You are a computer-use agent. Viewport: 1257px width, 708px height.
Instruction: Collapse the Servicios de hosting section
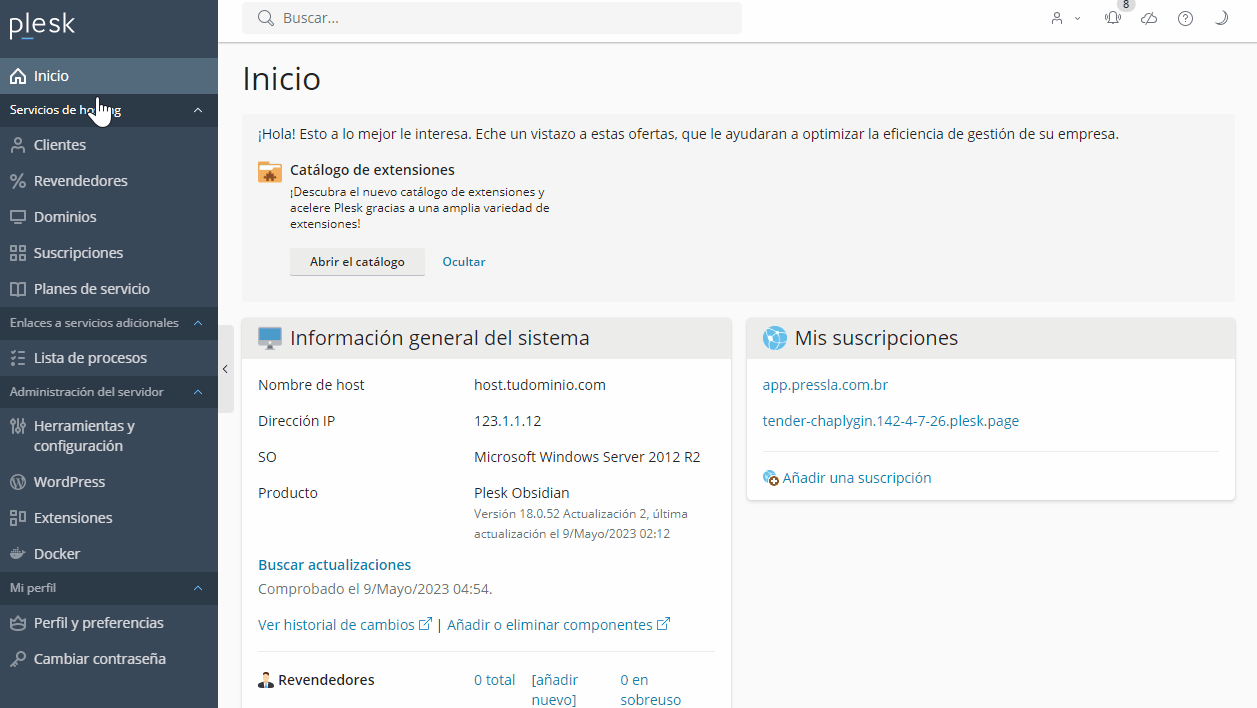198,110
